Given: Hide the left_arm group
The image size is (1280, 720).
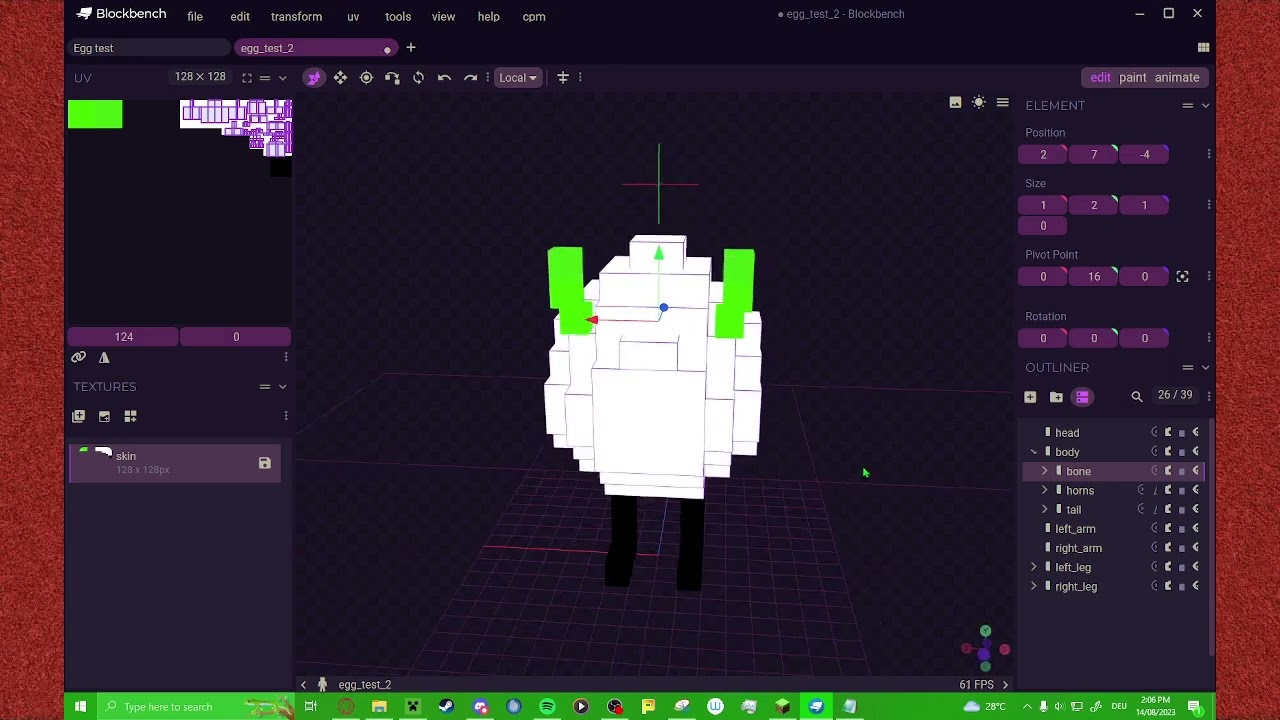Looking at the screenshot, I should [x=1195, y=529].
